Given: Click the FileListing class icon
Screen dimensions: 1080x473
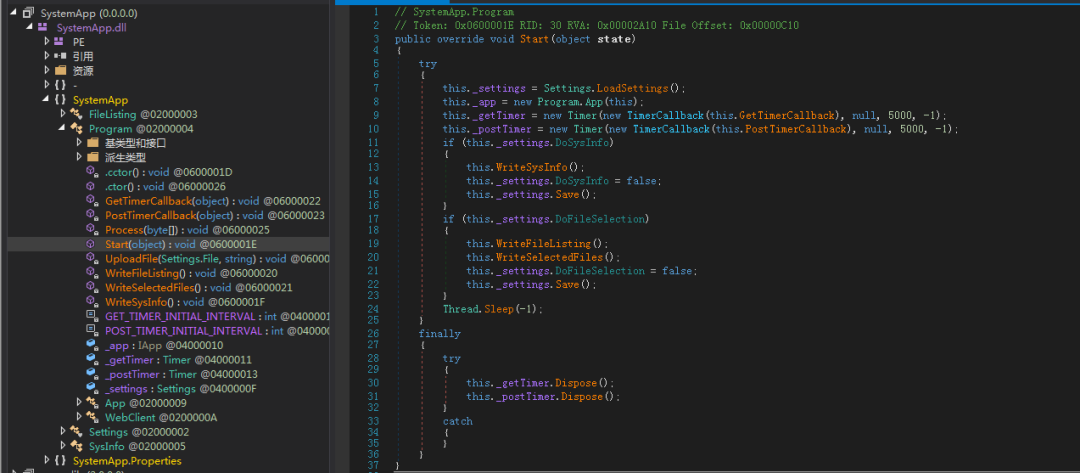Looking at the screenshot, I should tap(77, 115).
